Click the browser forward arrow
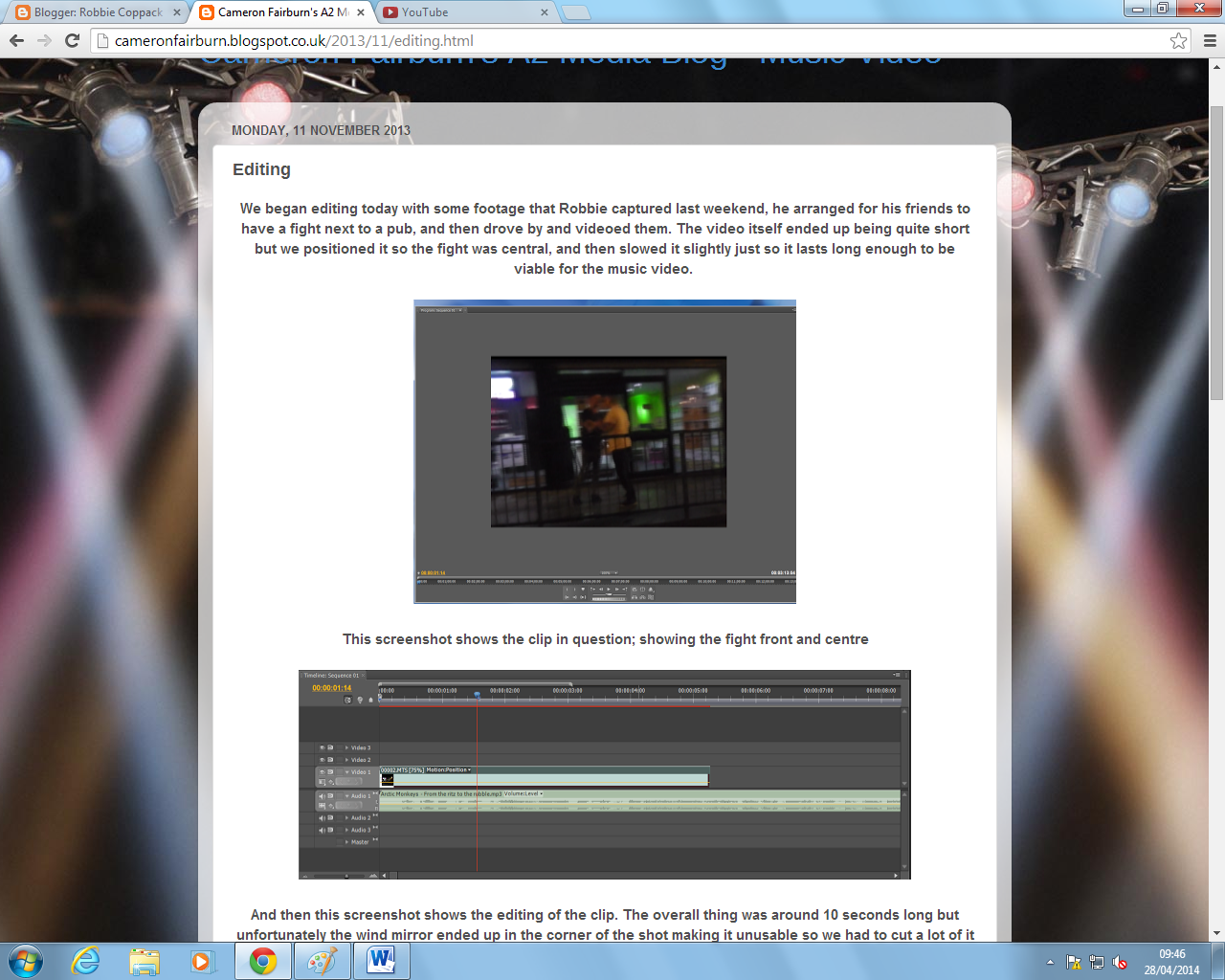The width and height of the screenshot is (1225, 980). coord(44,40)
